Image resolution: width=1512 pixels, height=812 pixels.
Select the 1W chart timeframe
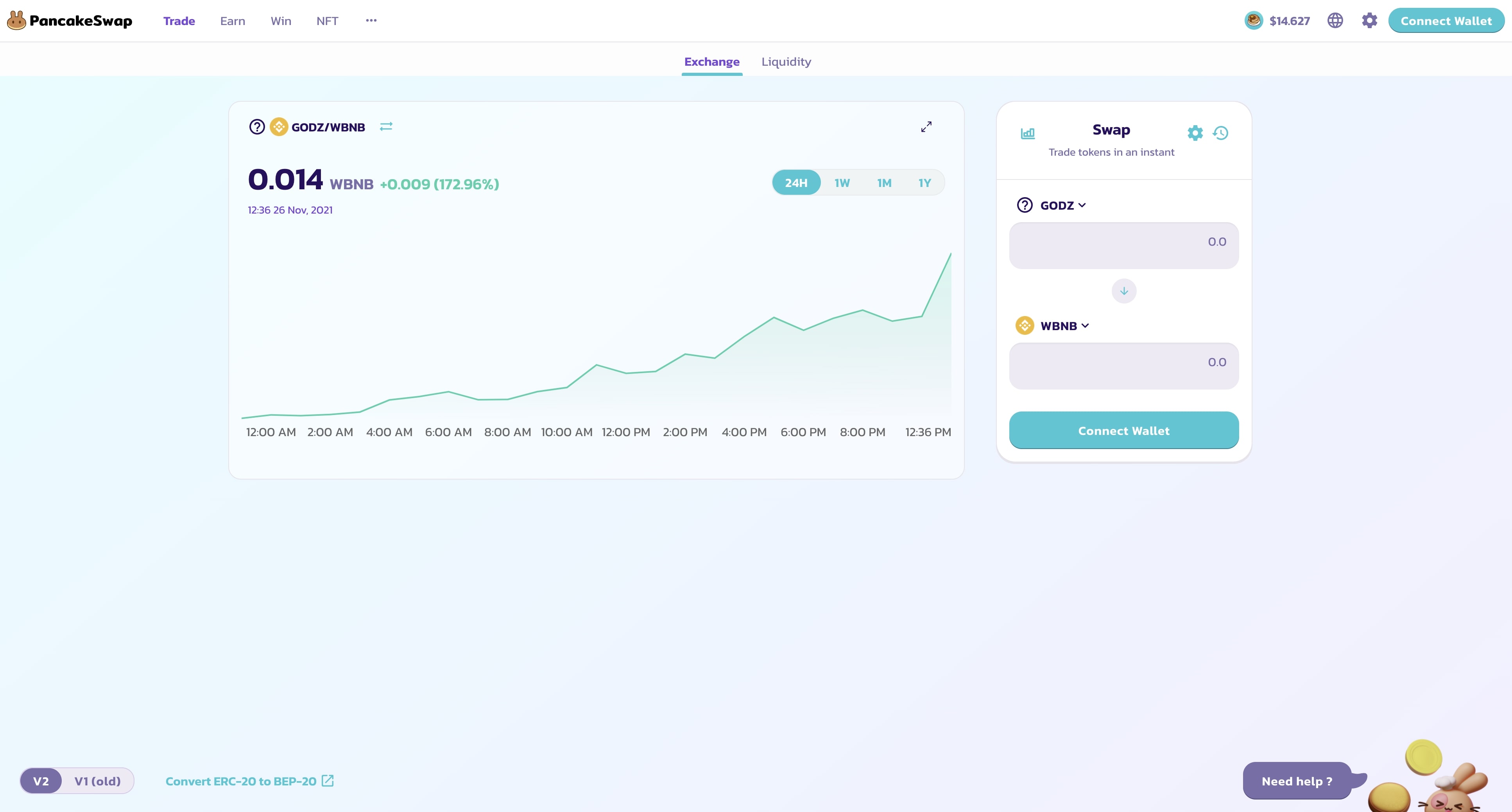pyautogui.click(x=842, y=183)
